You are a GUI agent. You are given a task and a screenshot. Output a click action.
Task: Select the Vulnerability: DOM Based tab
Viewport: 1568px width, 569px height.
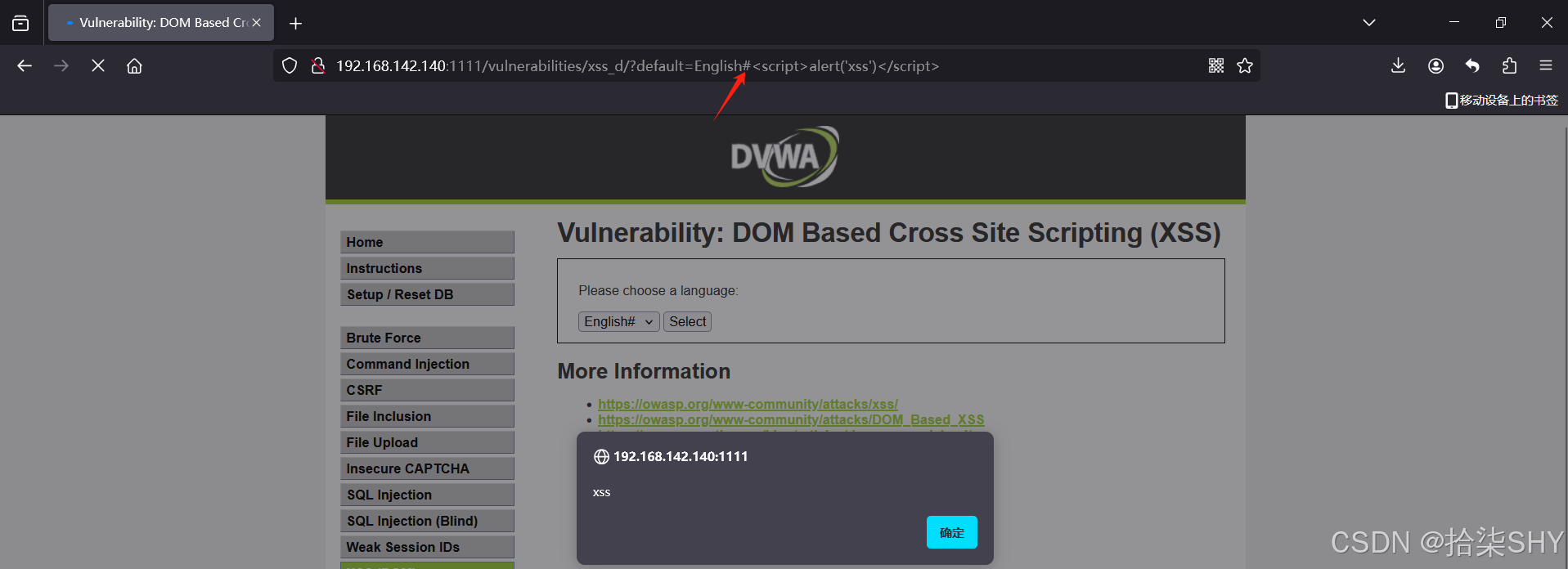coord(161,22)
